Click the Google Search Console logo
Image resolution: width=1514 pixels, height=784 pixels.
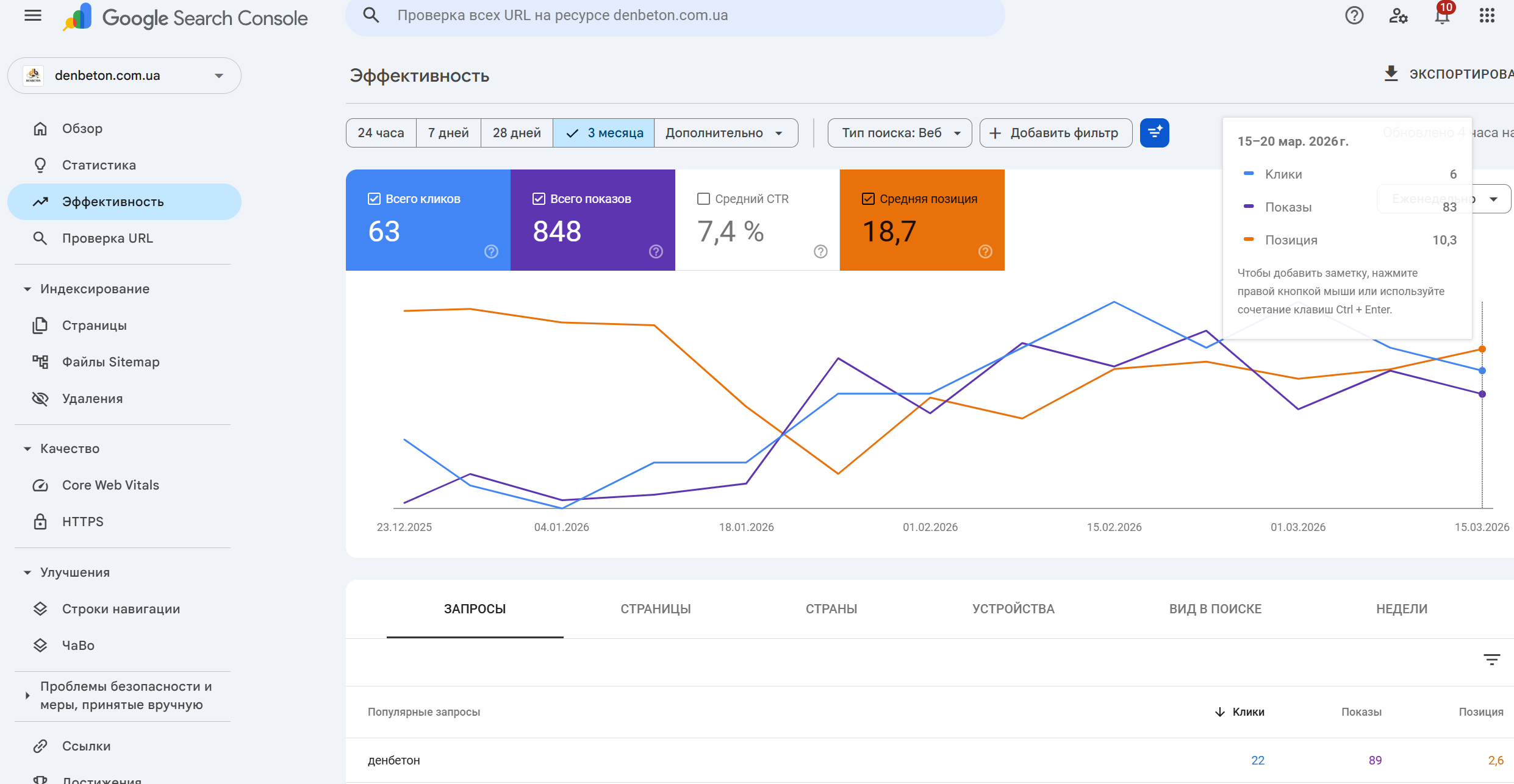[186, 17]
